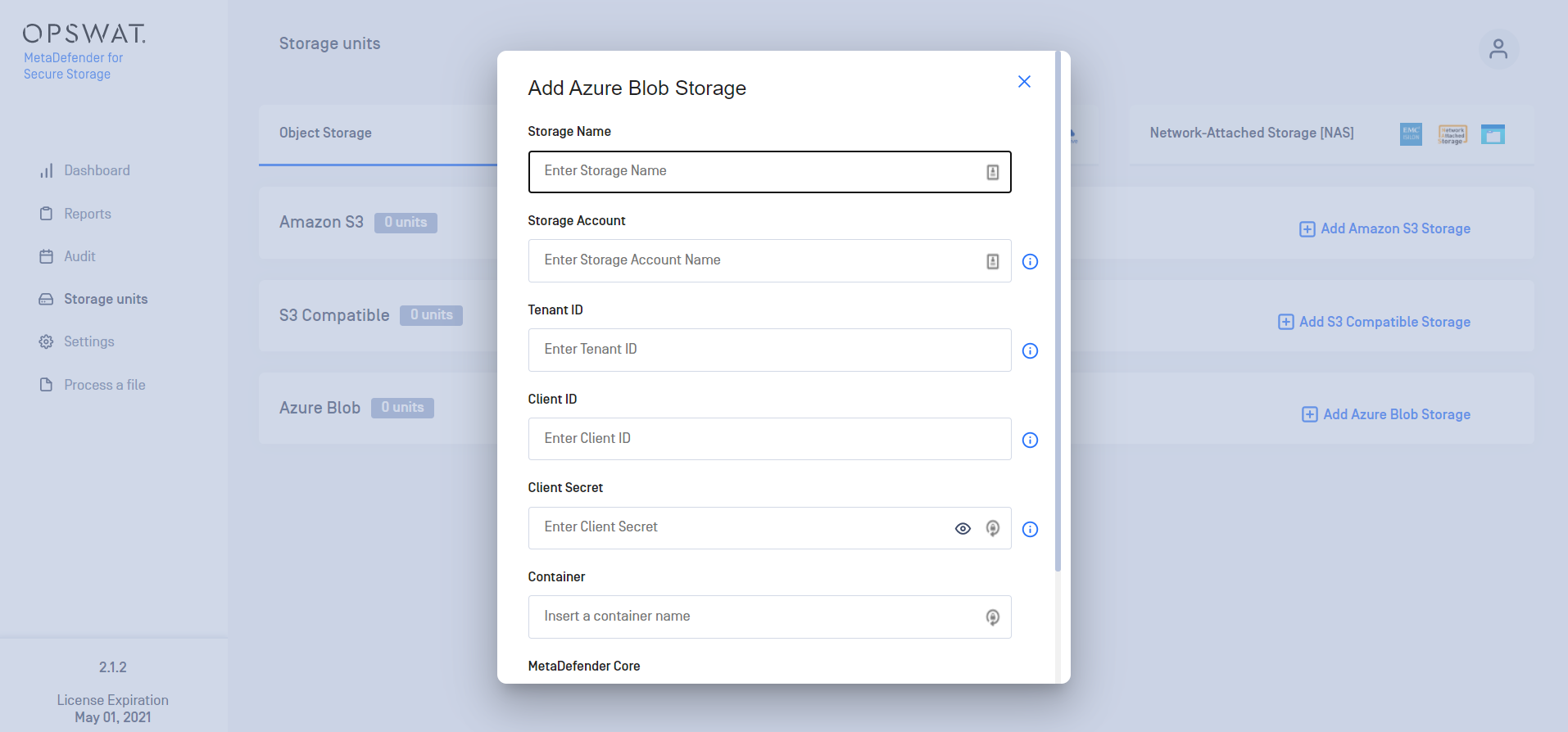
Task: Click info icon beside Tenant ID field
Action: click(x=1030, y=351)
